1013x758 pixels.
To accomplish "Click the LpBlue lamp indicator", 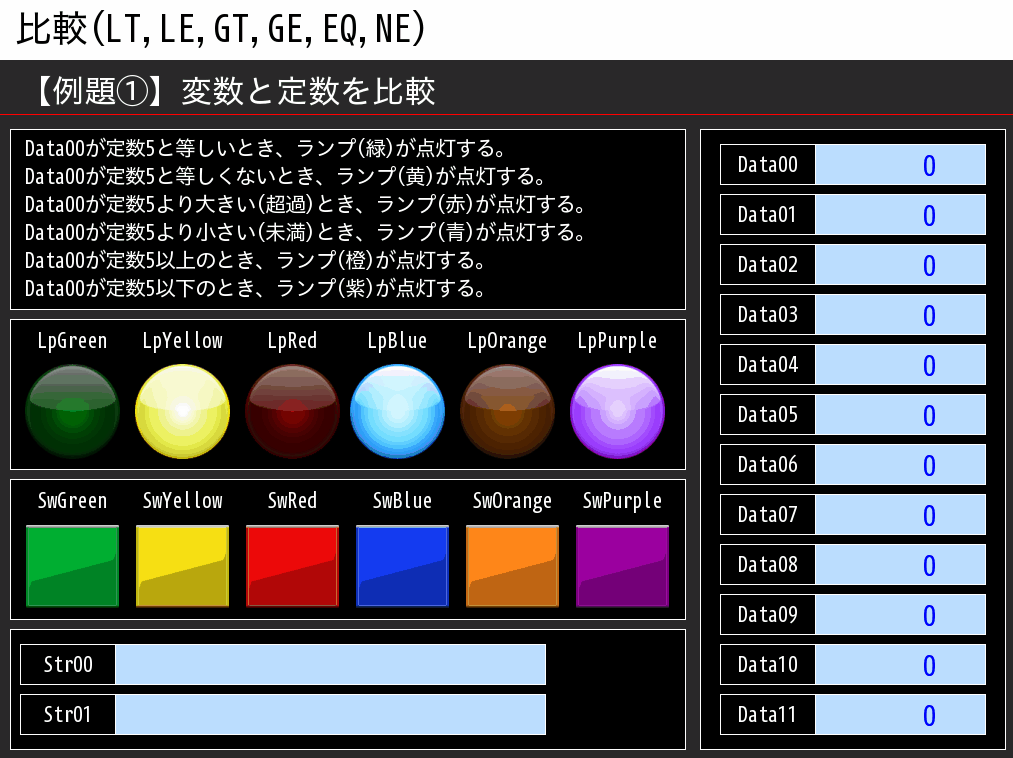I will point(397,412).
